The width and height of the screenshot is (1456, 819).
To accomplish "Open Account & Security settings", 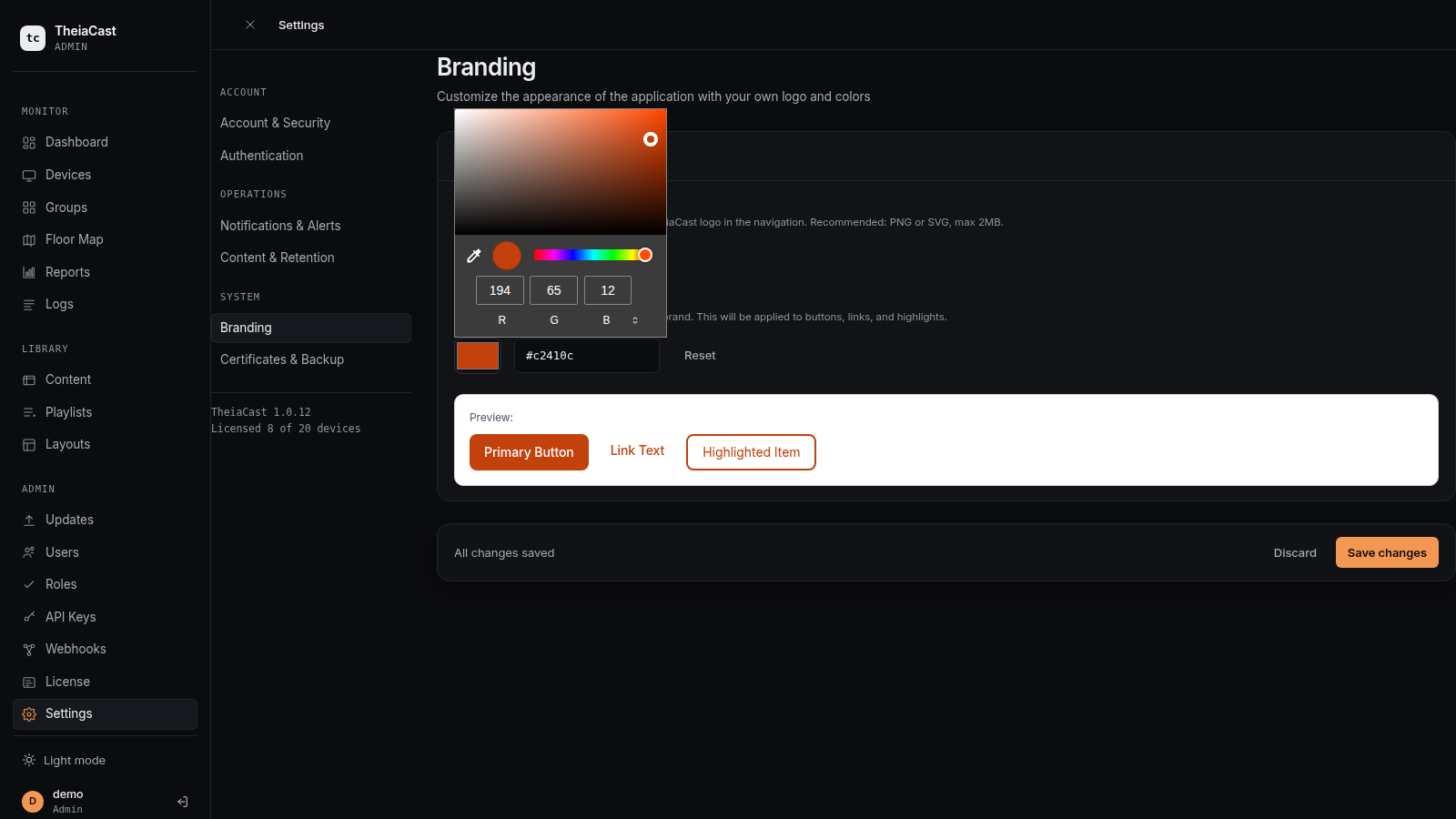I will [311, 123].
